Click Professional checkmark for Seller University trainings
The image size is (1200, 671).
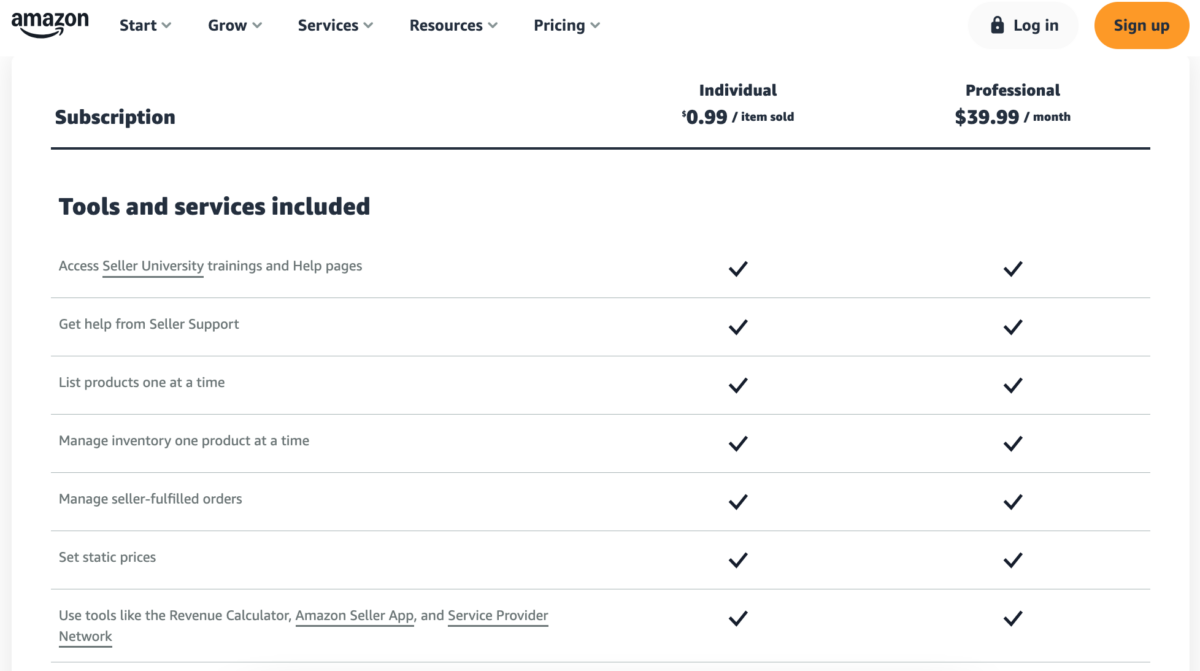[x=1012, y=268]
